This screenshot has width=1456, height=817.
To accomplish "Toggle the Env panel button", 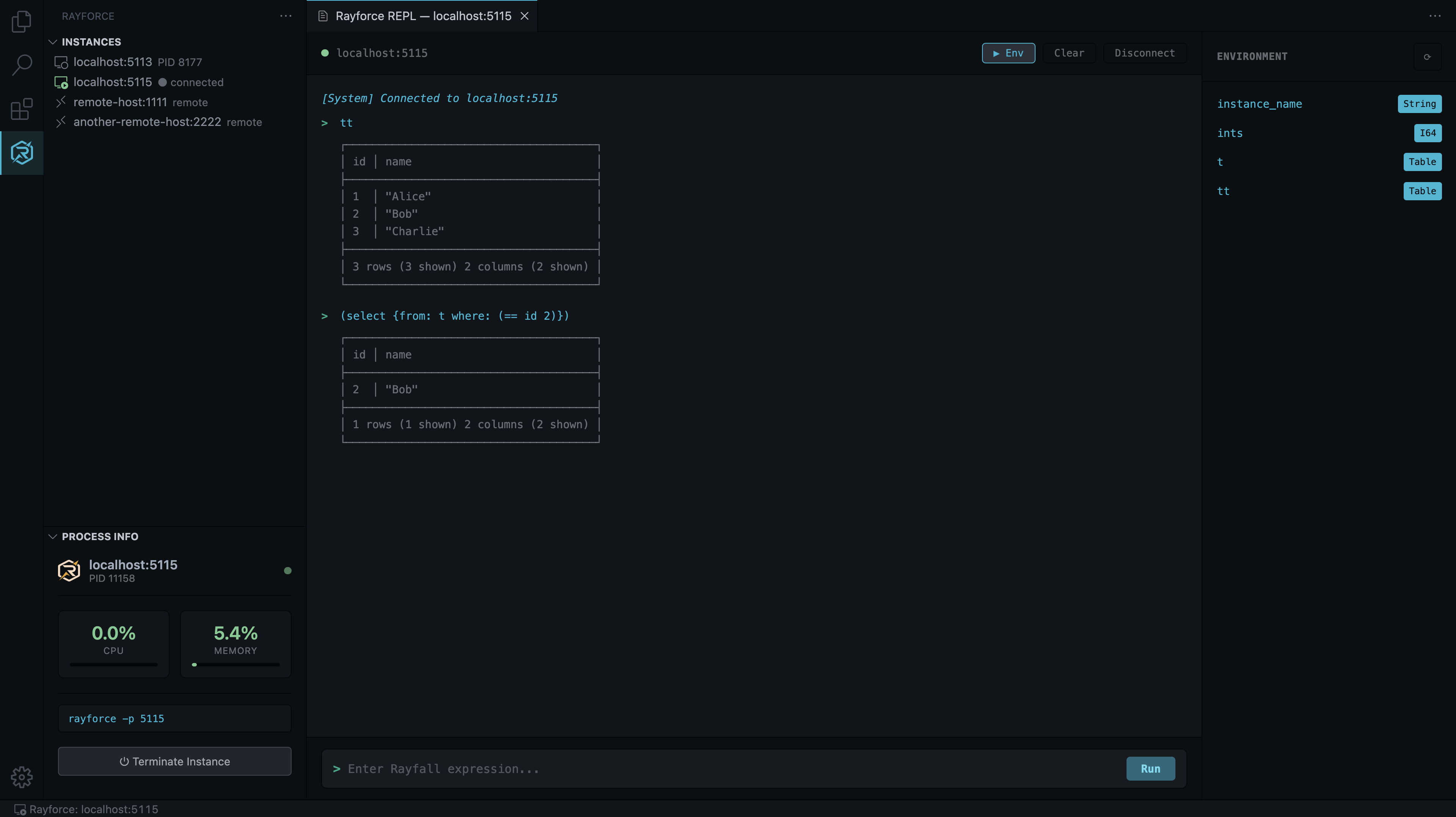I will [x=1008, y=53].
